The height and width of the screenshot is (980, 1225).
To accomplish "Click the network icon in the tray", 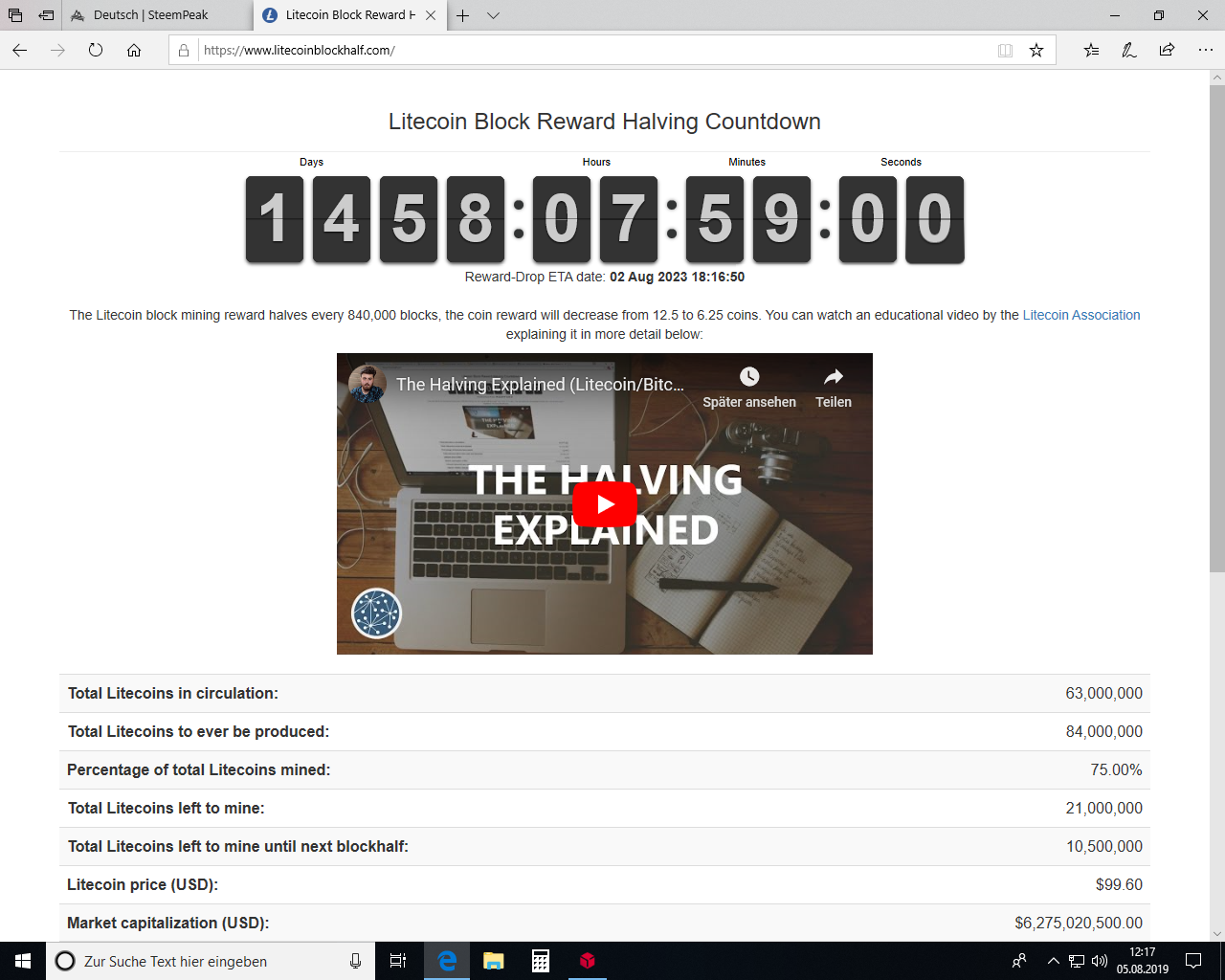I will click(1077, 961).
